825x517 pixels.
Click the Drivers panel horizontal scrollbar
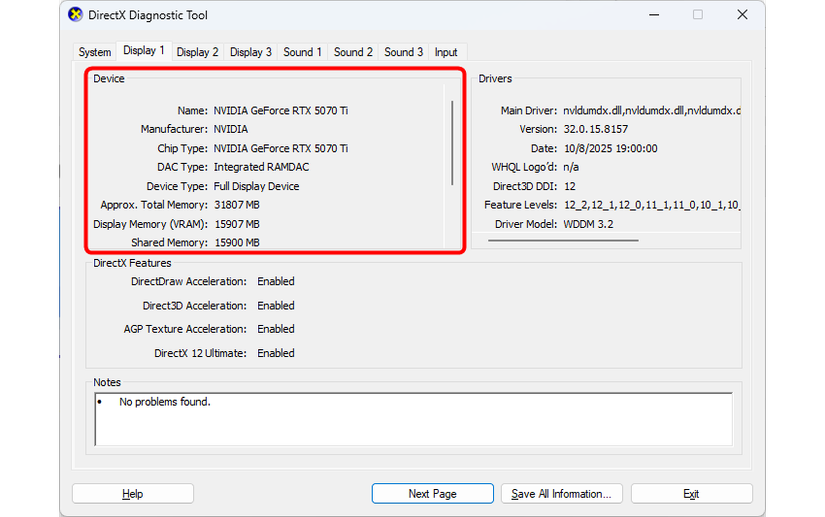tap(563, 240)
